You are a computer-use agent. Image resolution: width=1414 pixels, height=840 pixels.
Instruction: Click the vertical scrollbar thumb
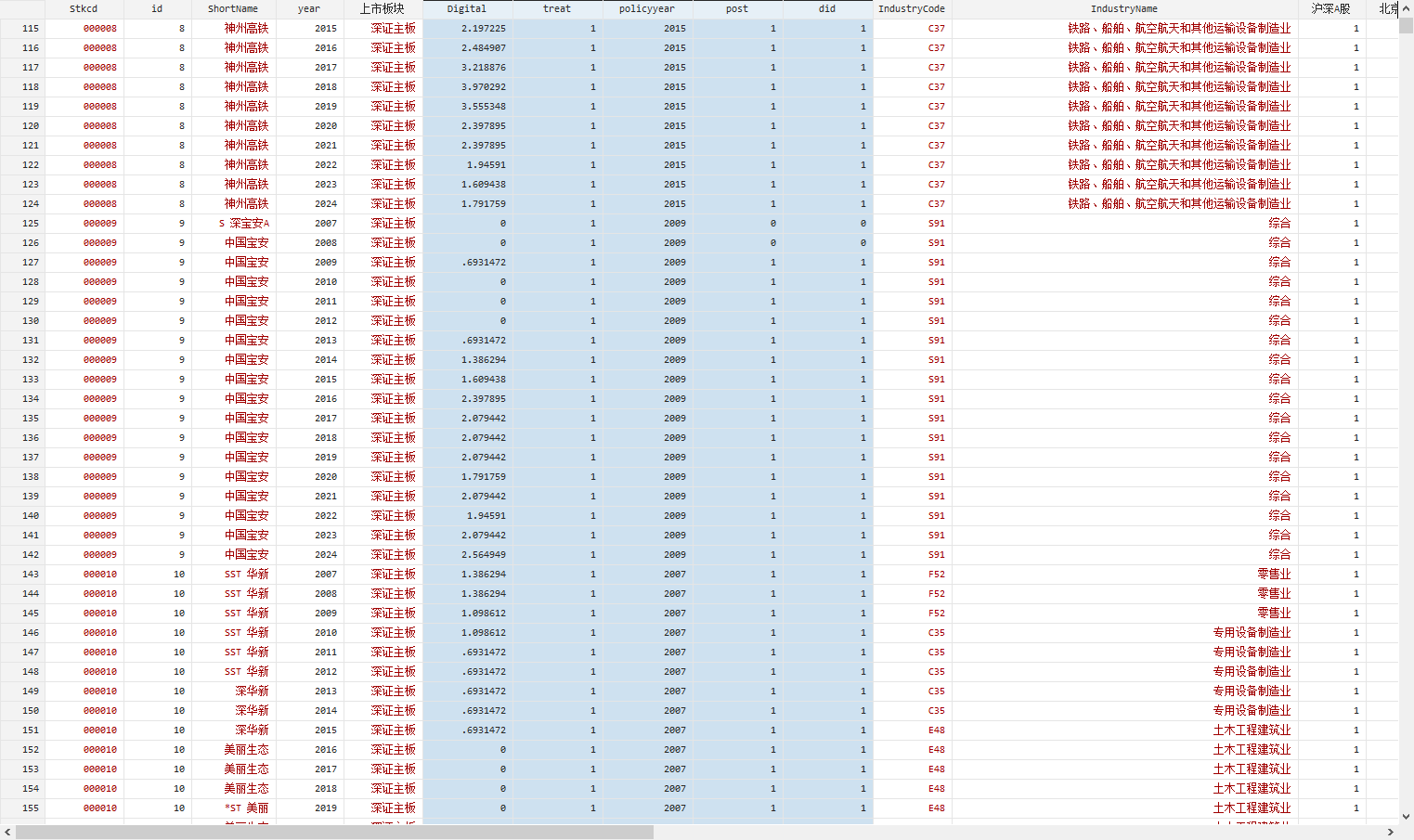(x=1406, y=25)
